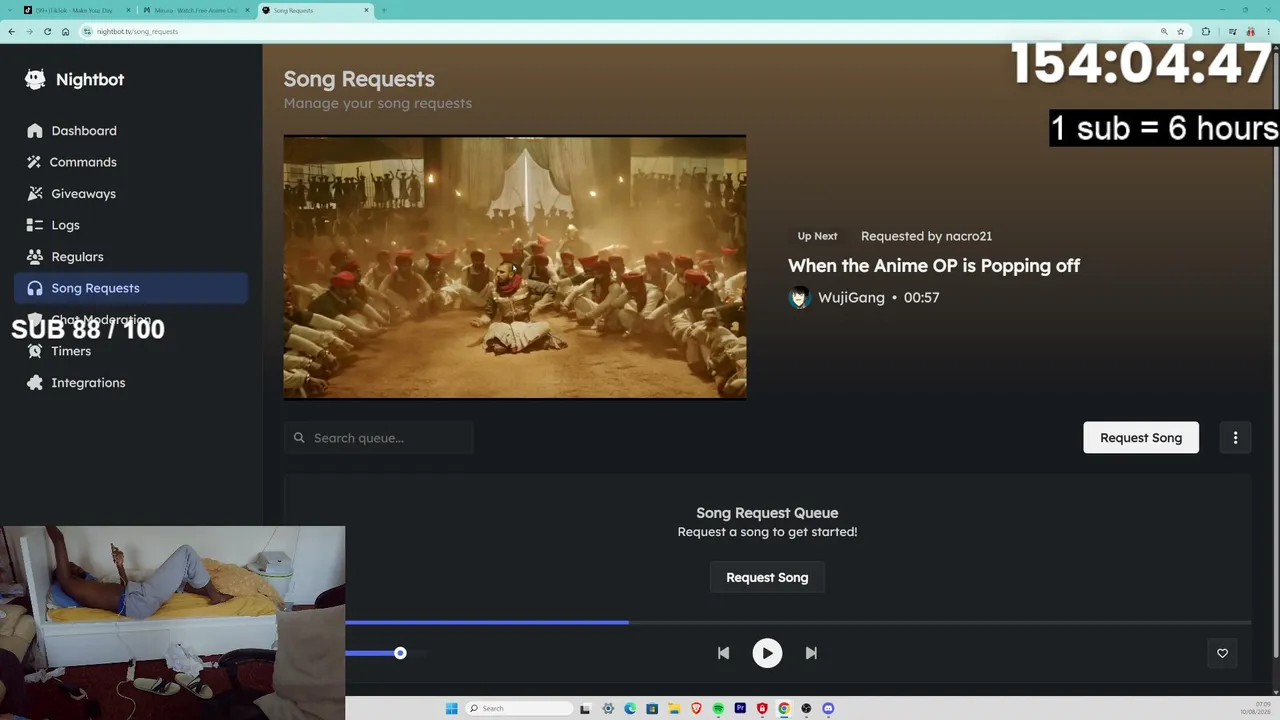Click the address bar URL
This screenshot has width=1280, height=720.
click(138, 31)
